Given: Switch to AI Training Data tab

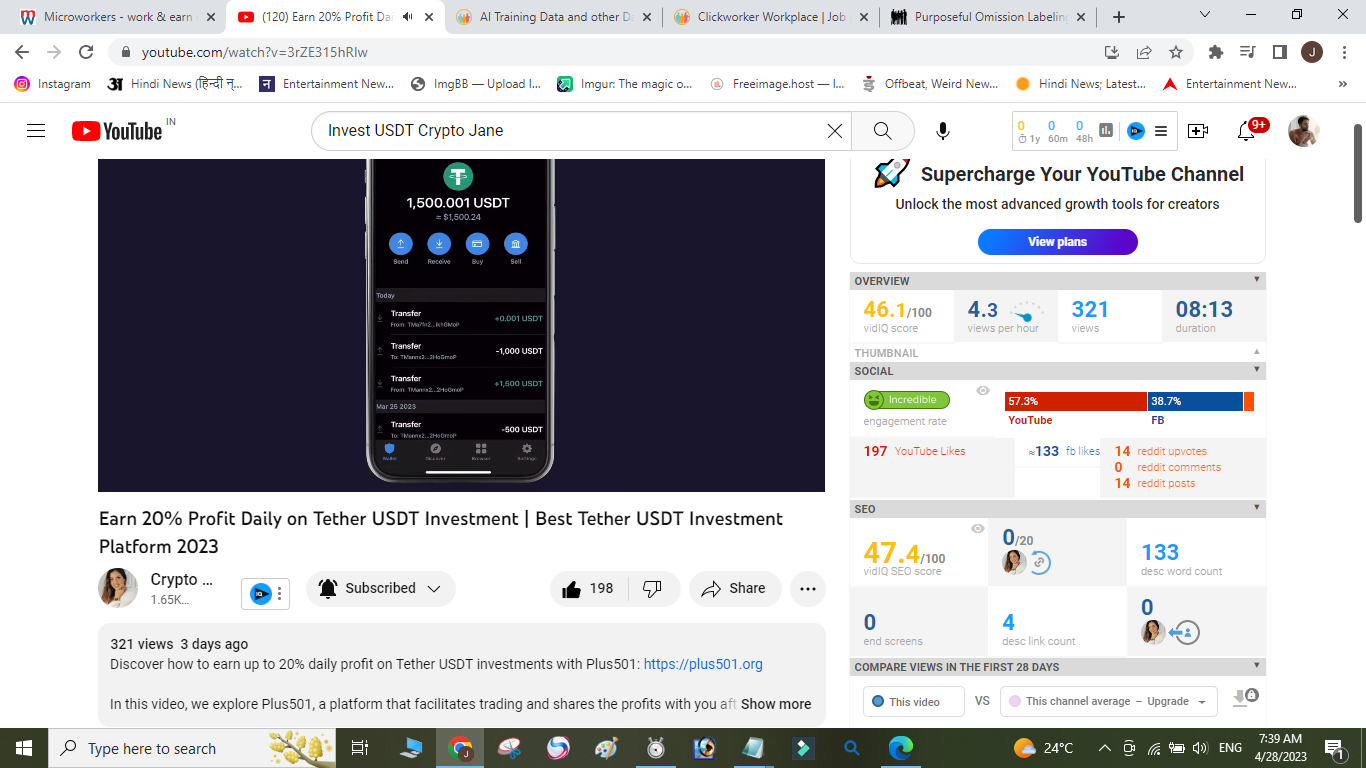Looking at the screenshot, I should 554,17.
